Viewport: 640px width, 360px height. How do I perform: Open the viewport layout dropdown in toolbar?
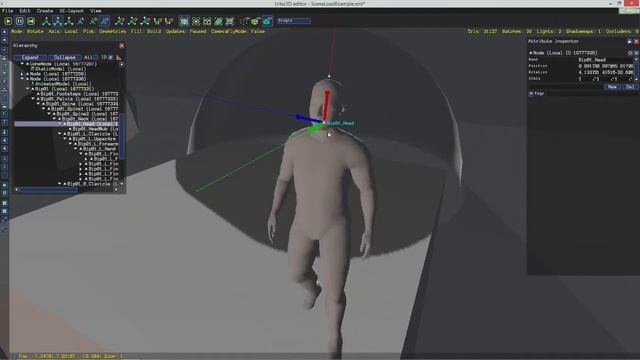click(x=293, y=20)
